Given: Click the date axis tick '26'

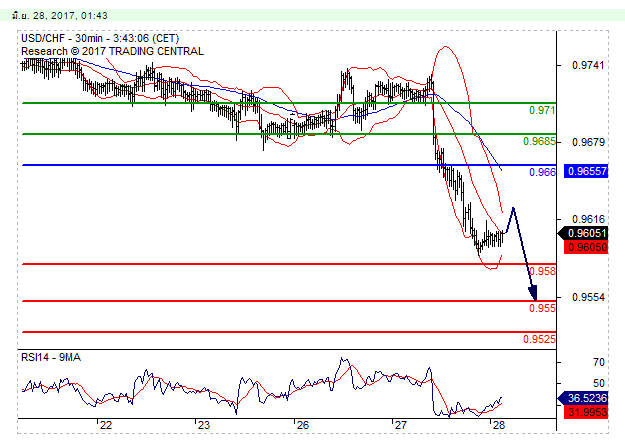Looking at the screenshot, I should point(303,425).
